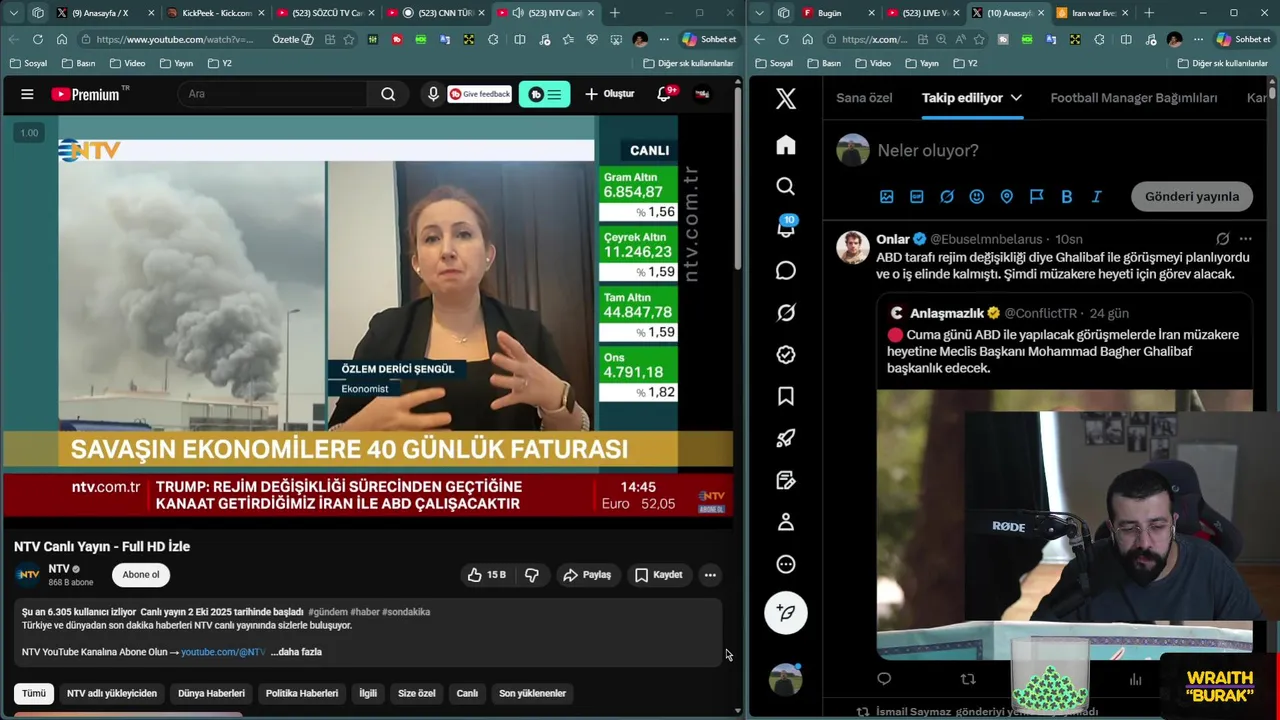Screen dimensions: 1280x720
Task: Retweet the Onlar tweet
Action: pyautogui.click(x=967, y=679)
